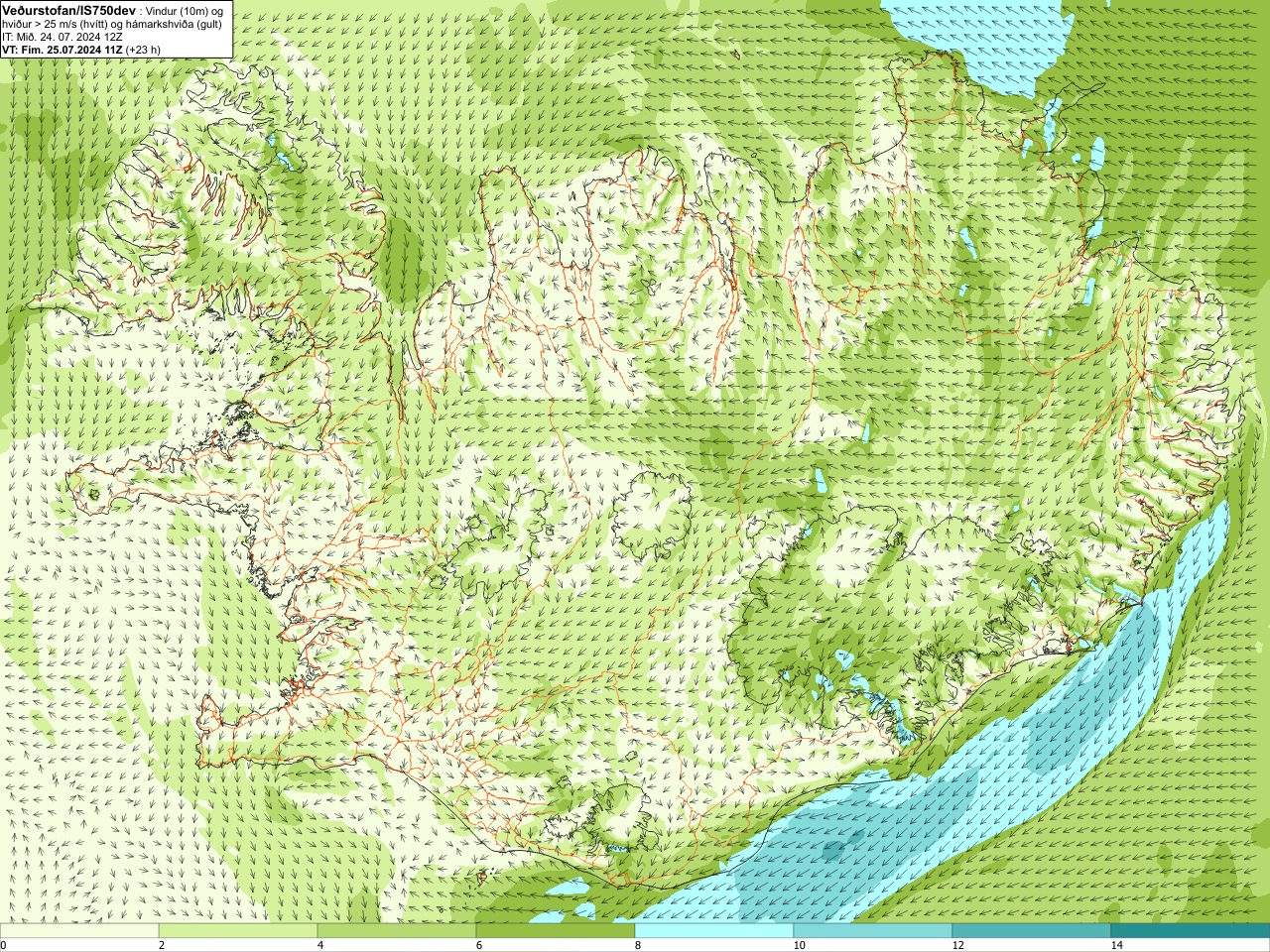Click the 0–2 m/s pale yellow legend segment

(x=79, y=931)
